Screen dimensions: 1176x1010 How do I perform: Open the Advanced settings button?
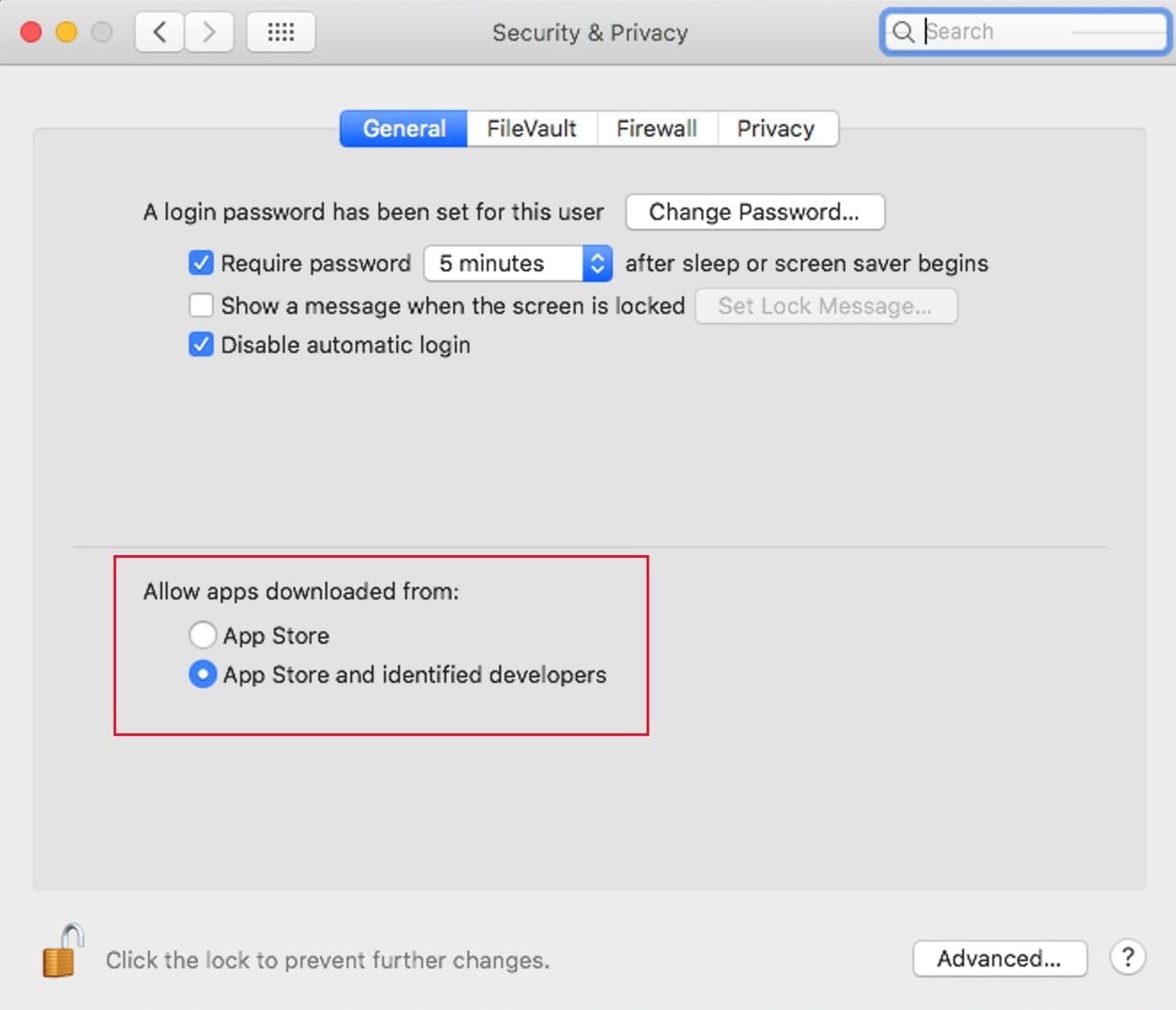[x=999, y=959]
